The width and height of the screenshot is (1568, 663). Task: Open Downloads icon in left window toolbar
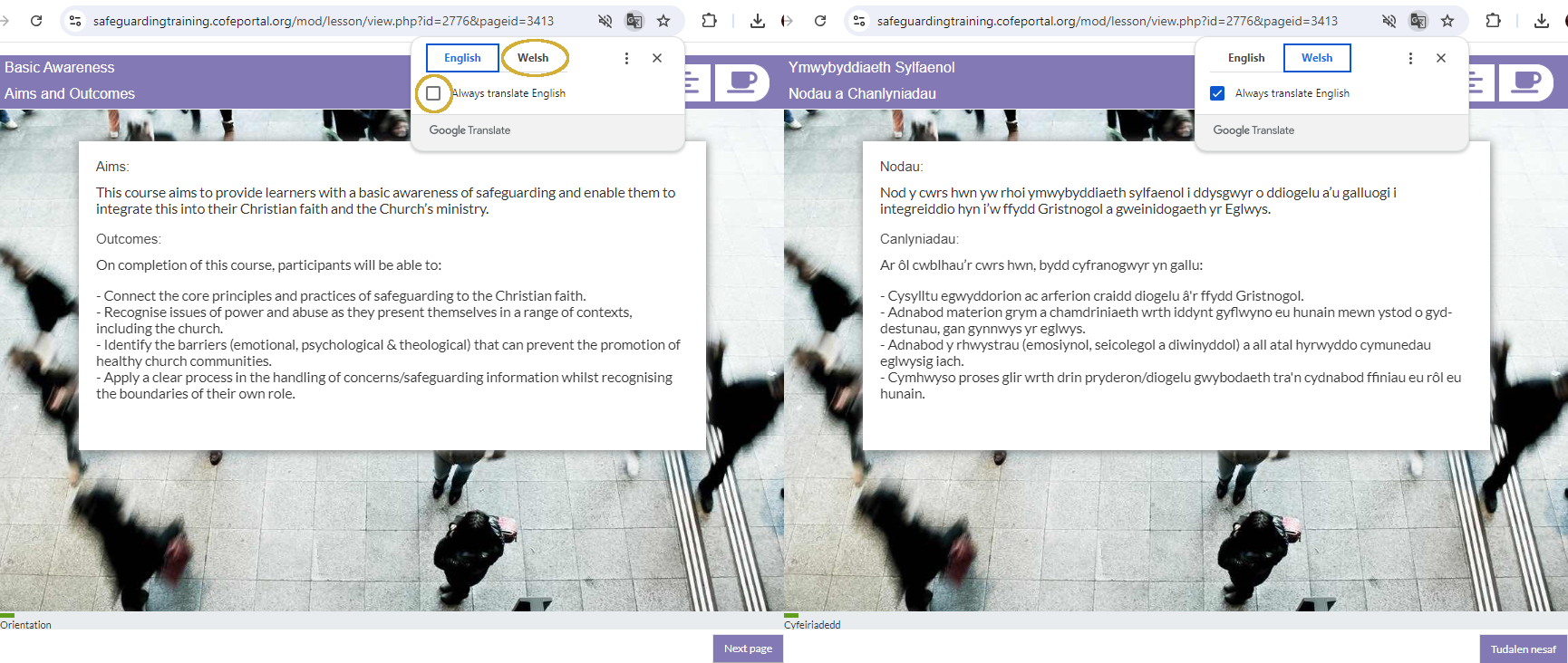[758, 20]
